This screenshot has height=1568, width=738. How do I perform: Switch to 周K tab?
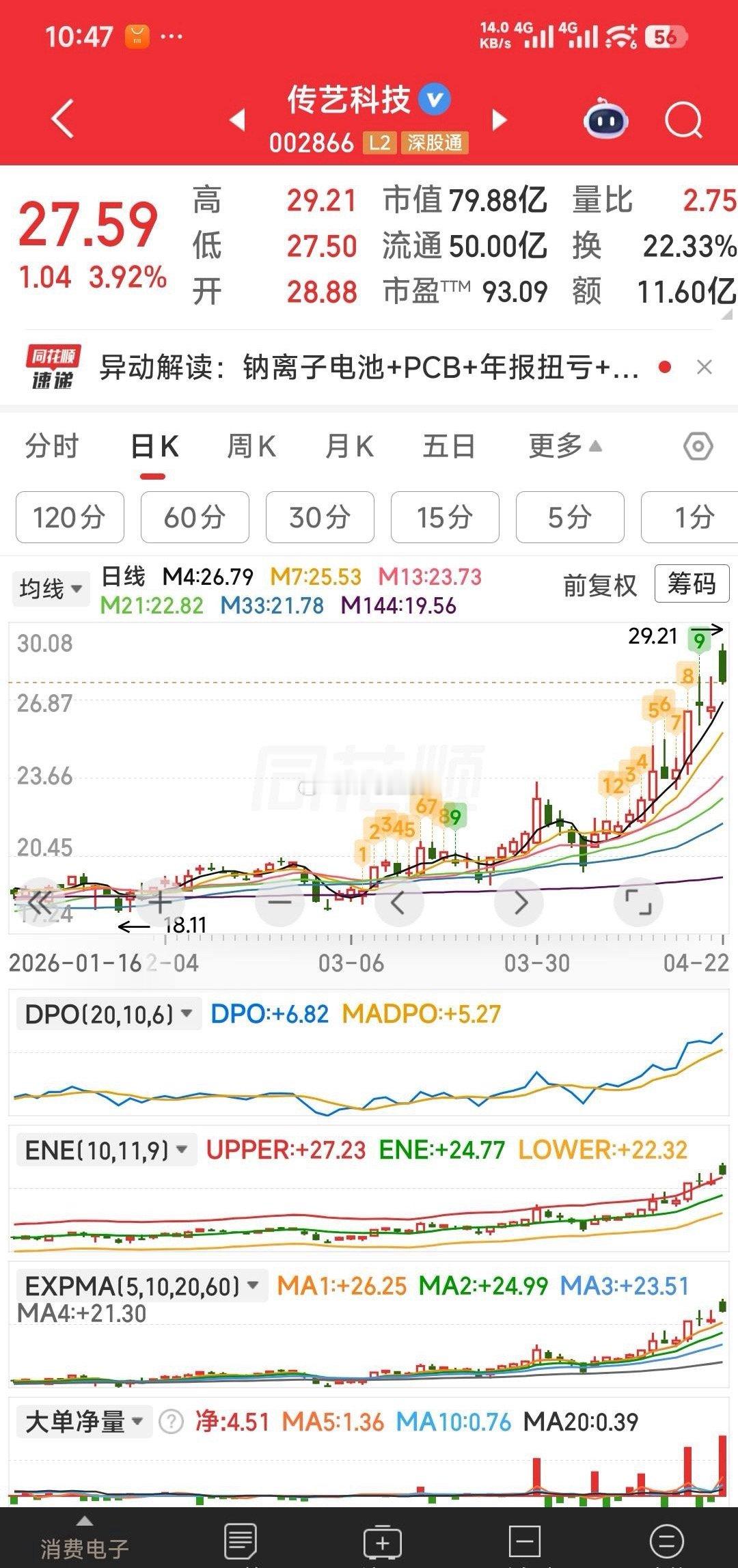[251, 447]
